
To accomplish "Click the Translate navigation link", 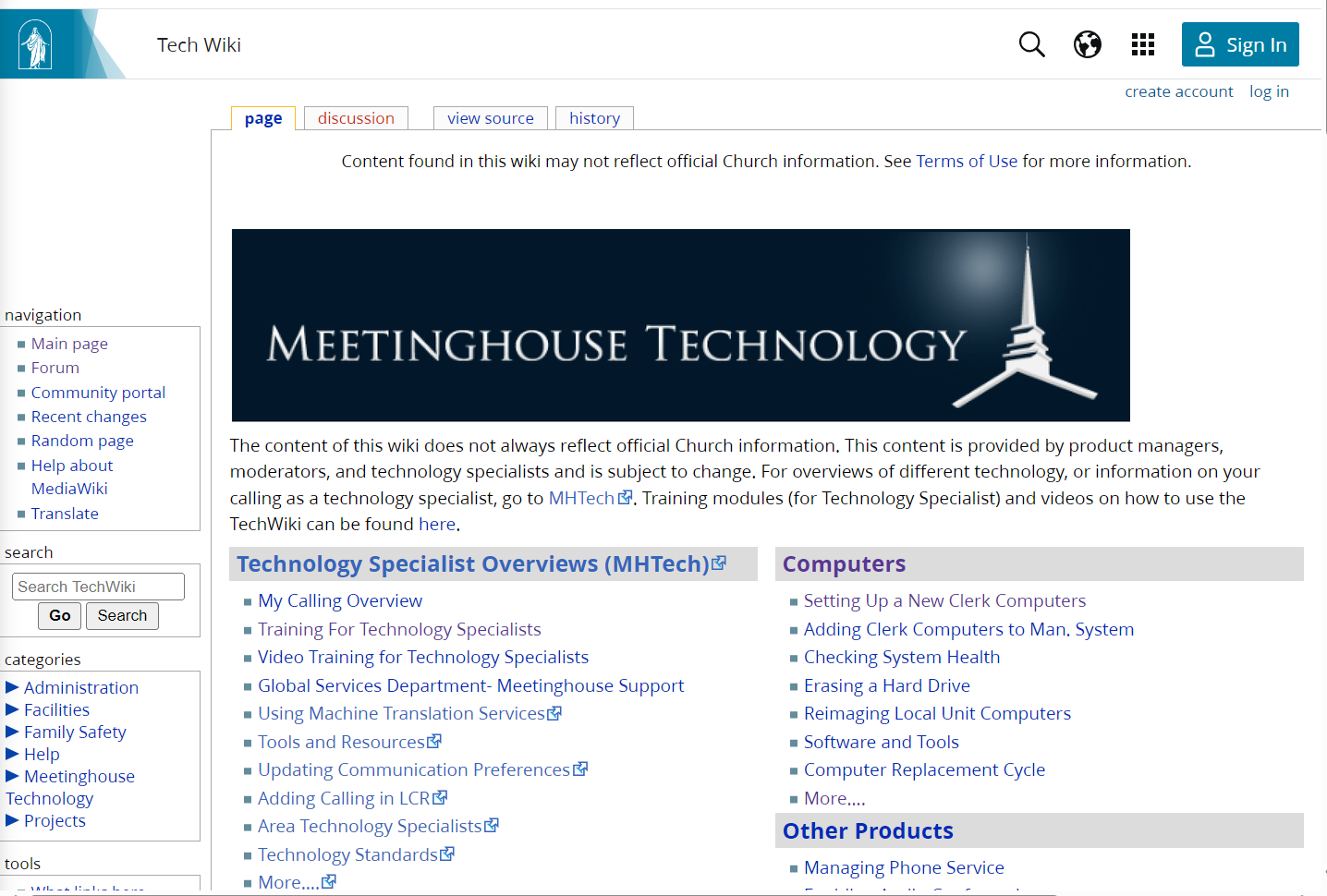I will 65,514.
